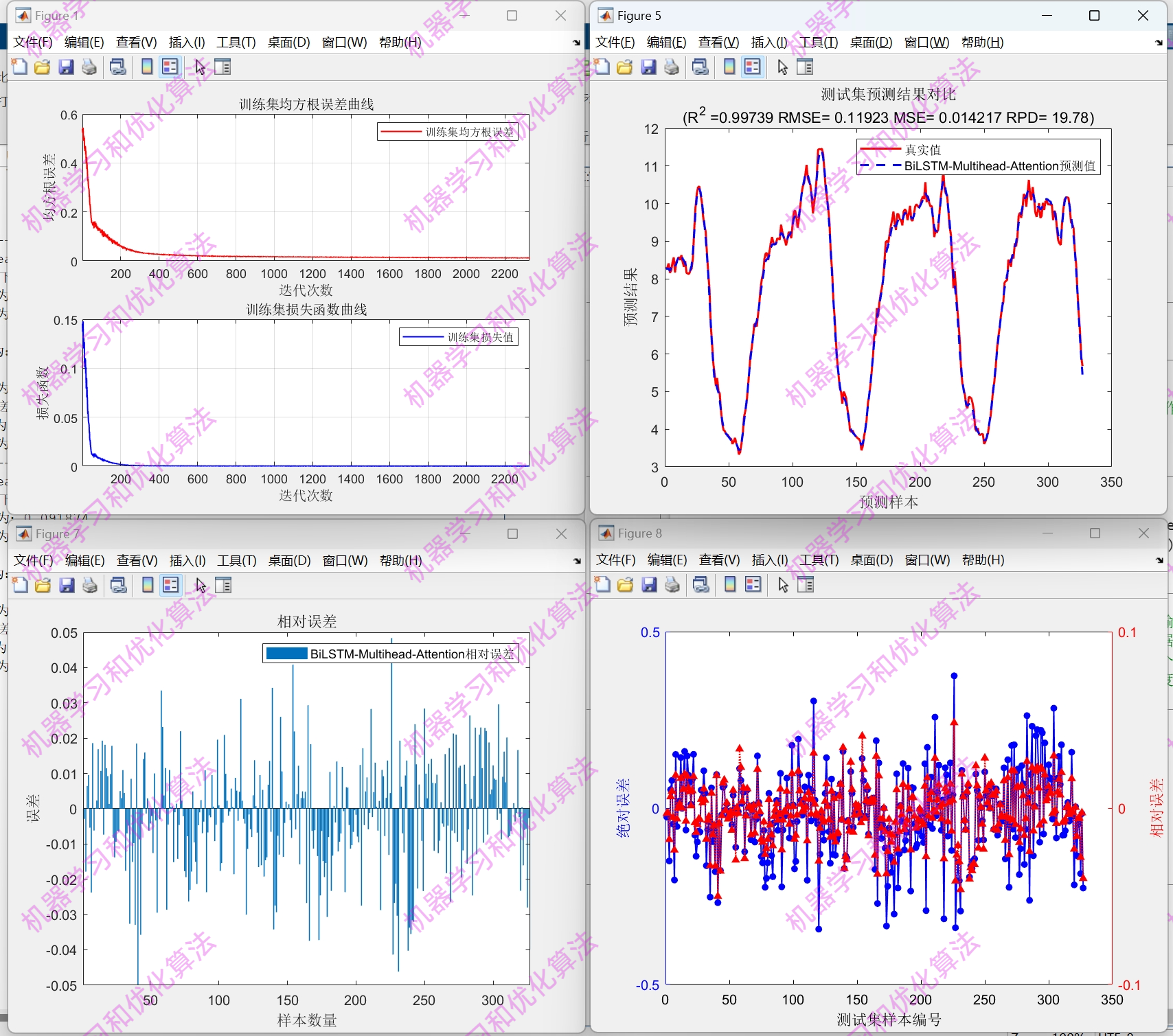Dock Figure 8 using menu bar arrow
Screen dimensions: 1173x1036
pos(1159,560)
